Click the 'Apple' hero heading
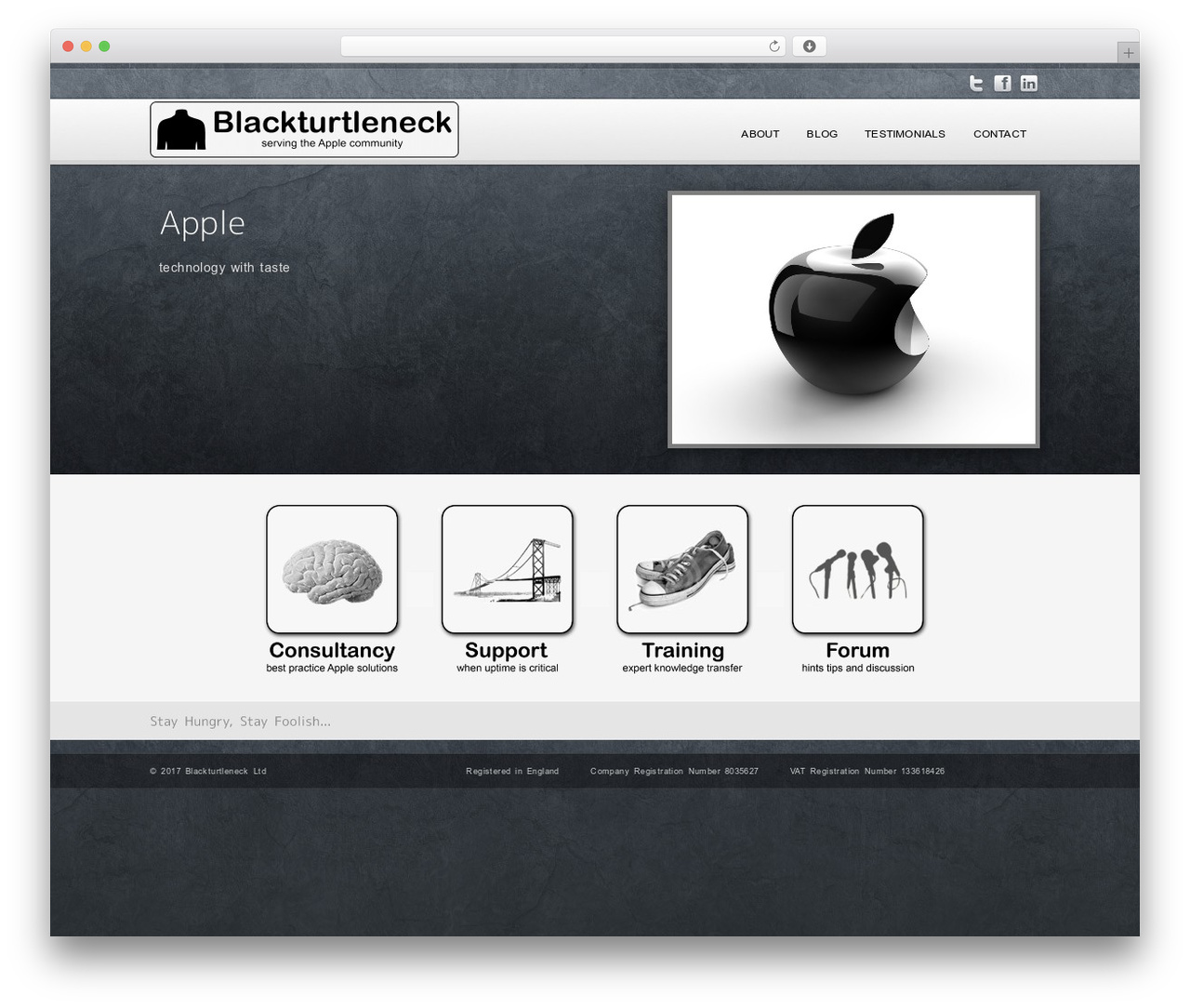 pyautogui.click(x=203, y=224)
